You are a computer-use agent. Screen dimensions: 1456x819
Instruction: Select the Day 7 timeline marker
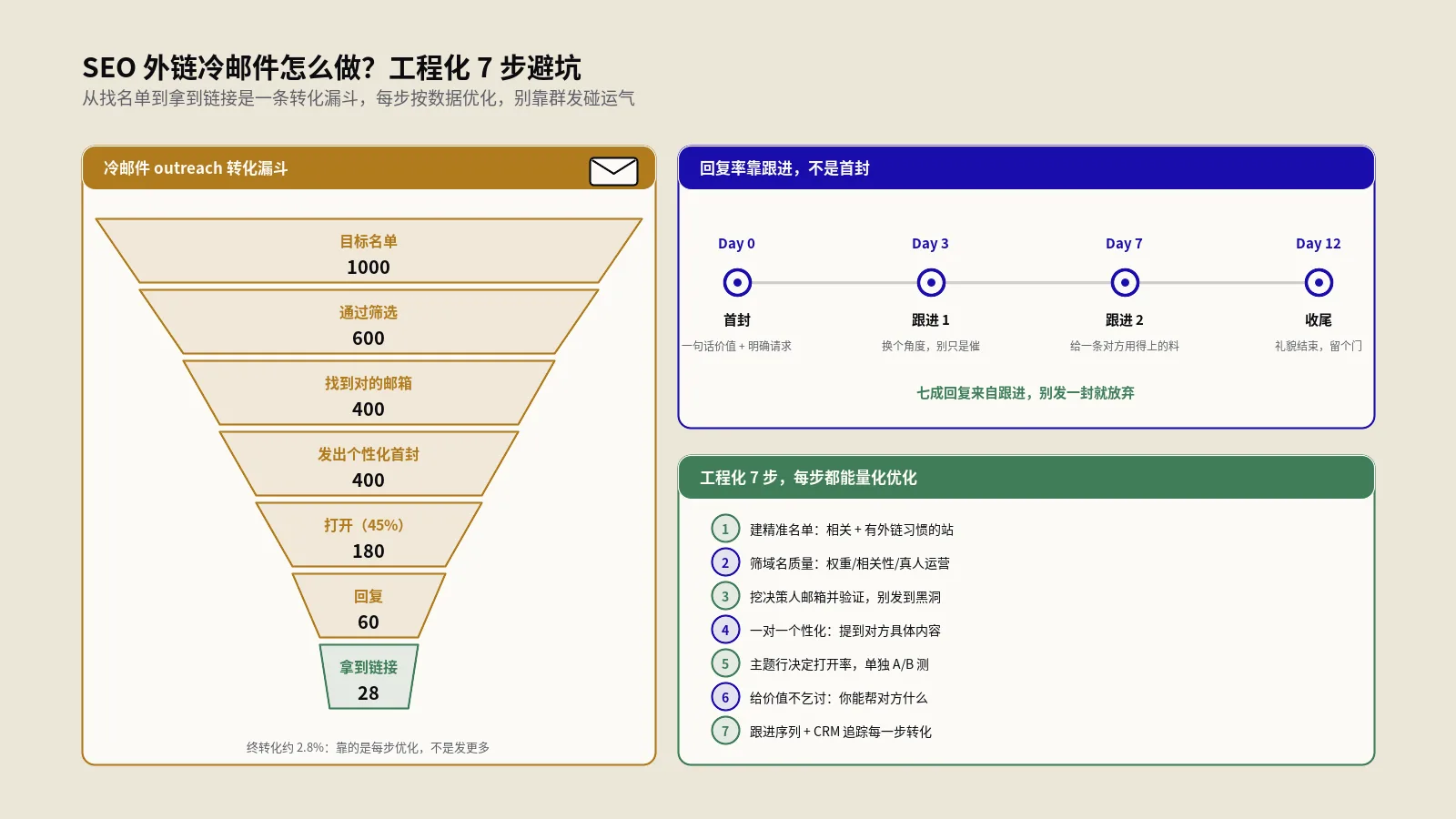[1125, 283]
